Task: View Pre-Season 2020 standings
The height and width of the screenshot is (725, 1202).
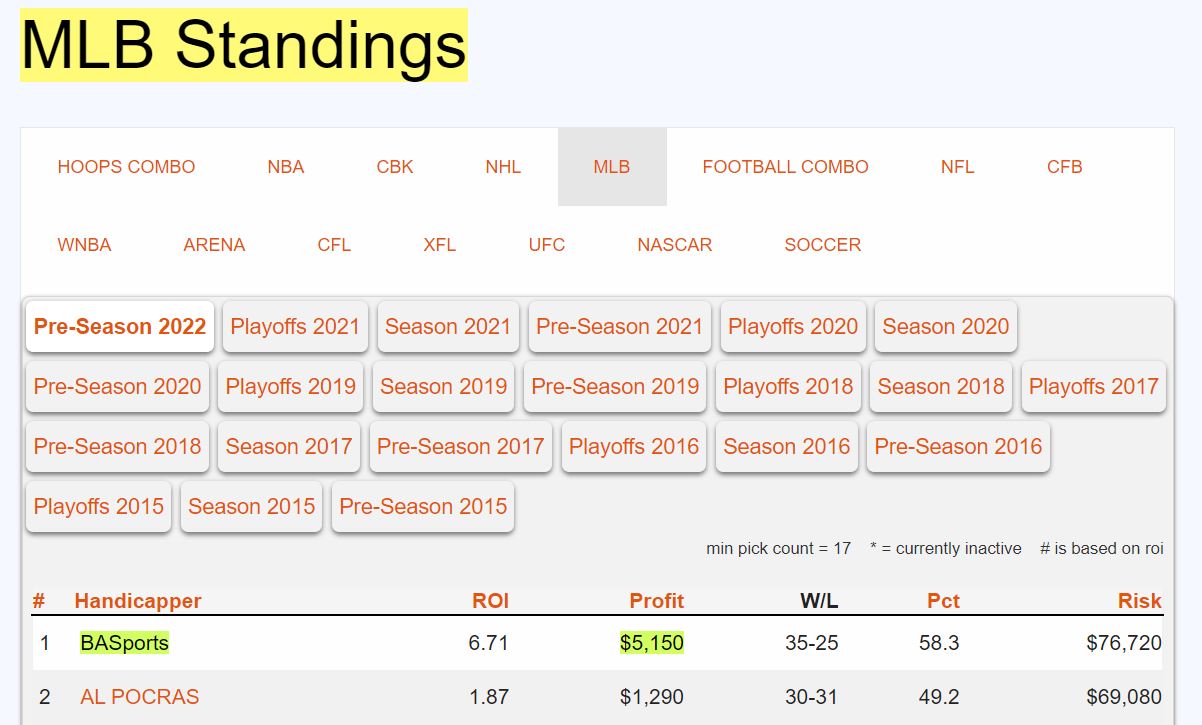Action: [117, 387]
